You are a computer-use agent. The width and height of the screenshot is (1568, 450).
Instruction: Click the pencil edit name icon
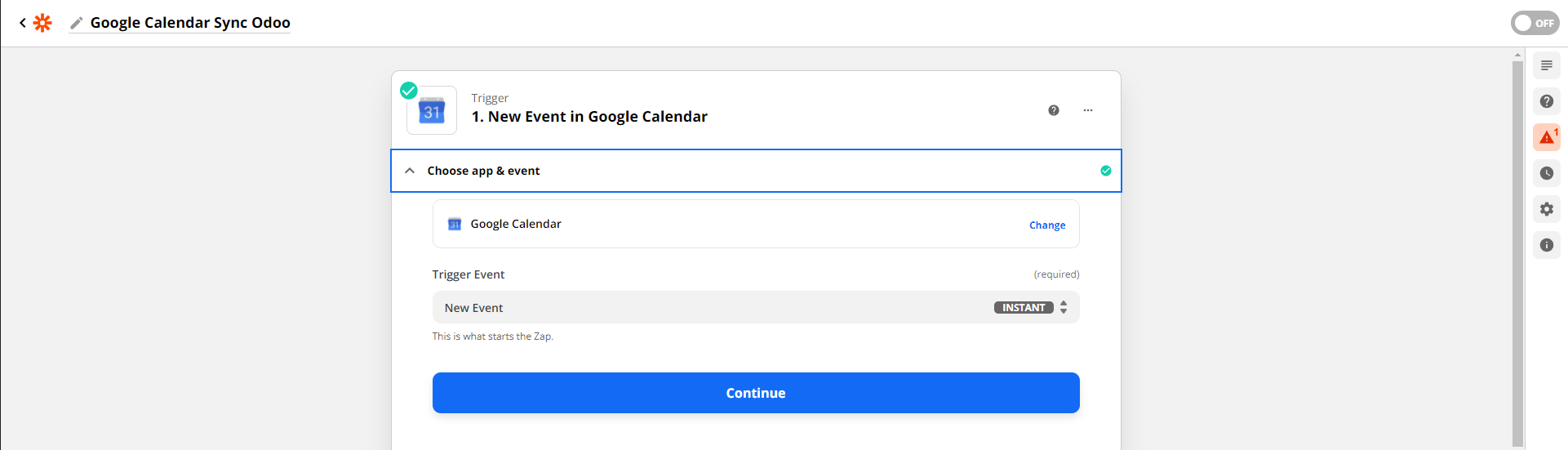click(77, 23)
